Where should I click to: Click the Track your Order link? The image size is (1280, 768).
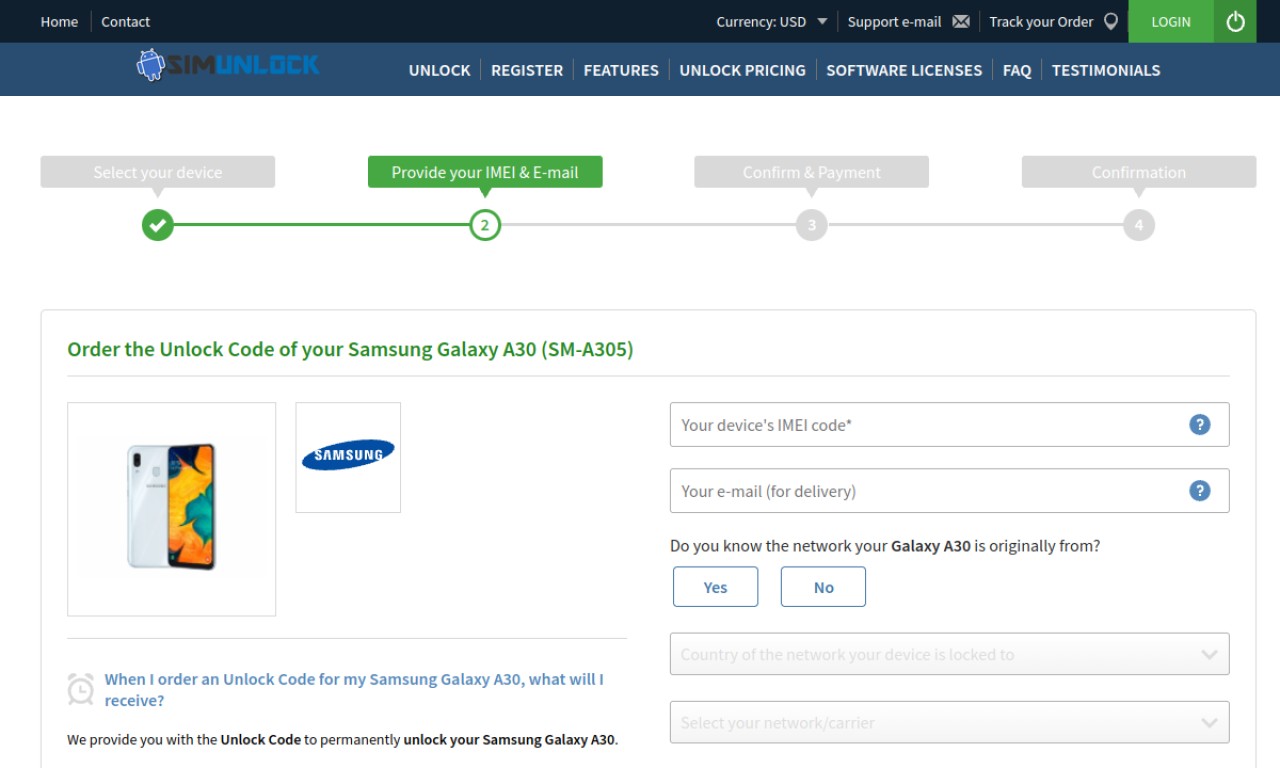[1041, 21]
